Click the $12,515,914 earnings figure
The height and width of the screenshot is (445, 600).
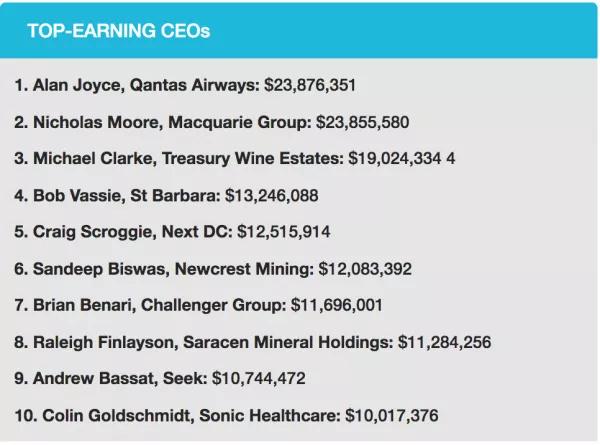284,232
